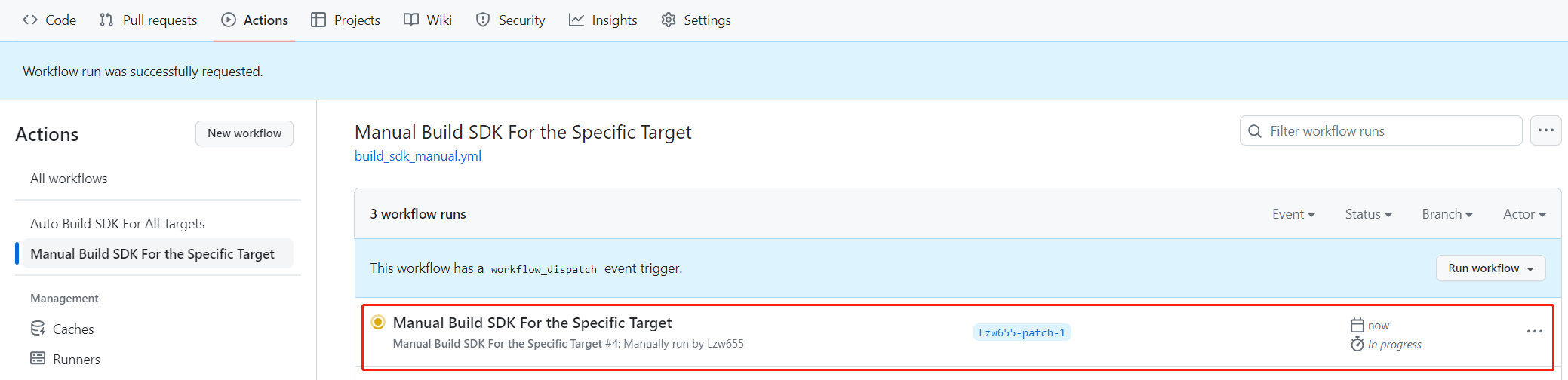Click the Runners server icon
1568x380 pixels.
38,359
